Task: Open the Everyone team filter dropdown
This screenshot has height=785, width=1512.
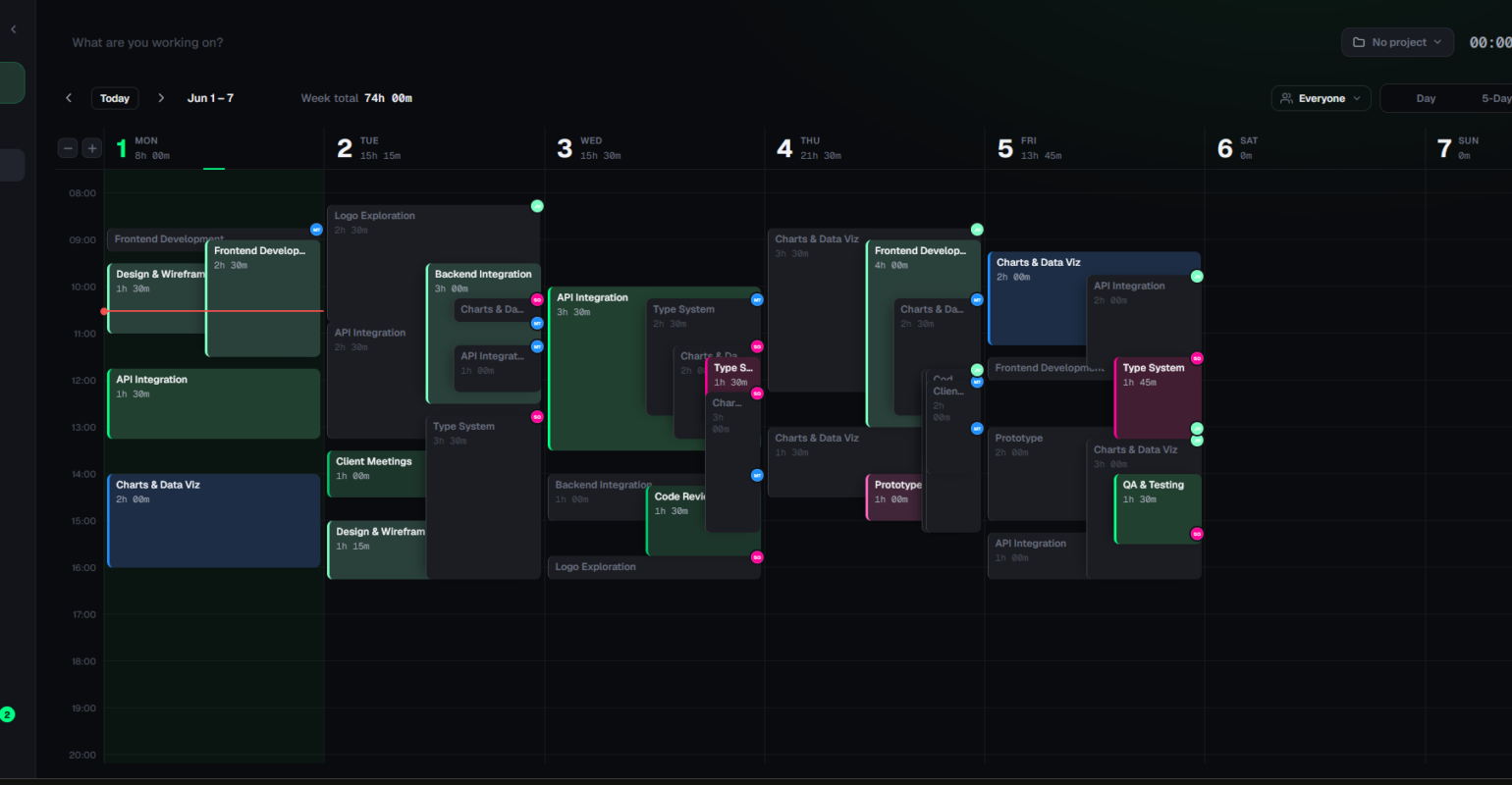Action: click(x=1321, y=98)
